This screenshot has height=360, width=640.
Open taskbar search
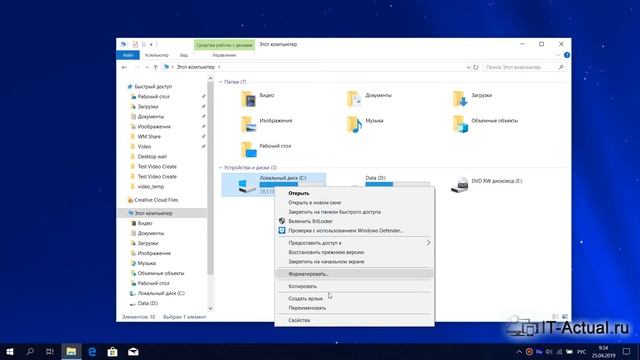click(30, 351)
